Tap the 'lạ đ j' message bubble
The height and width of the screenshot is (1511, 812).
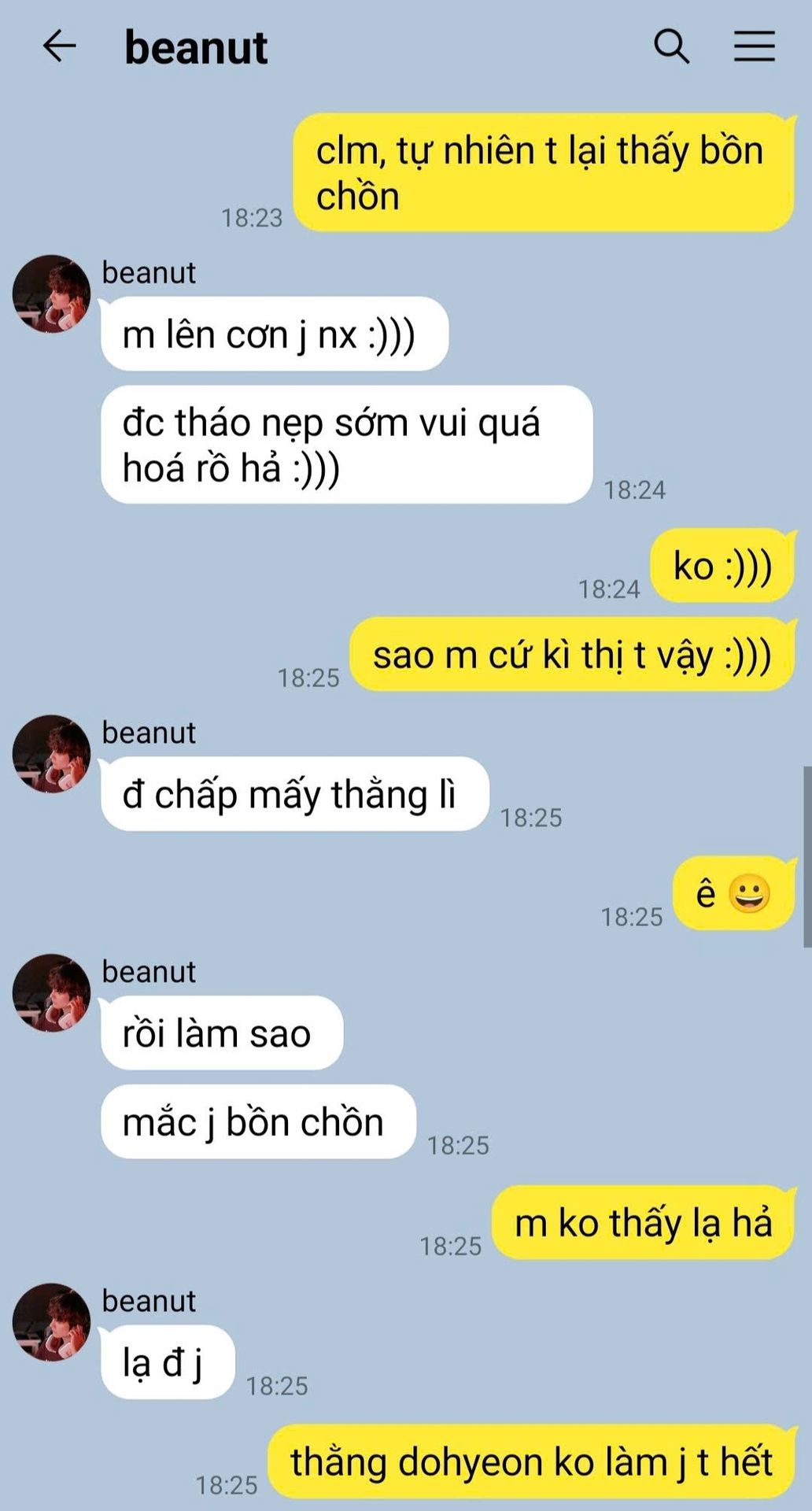pos(168,1362)
